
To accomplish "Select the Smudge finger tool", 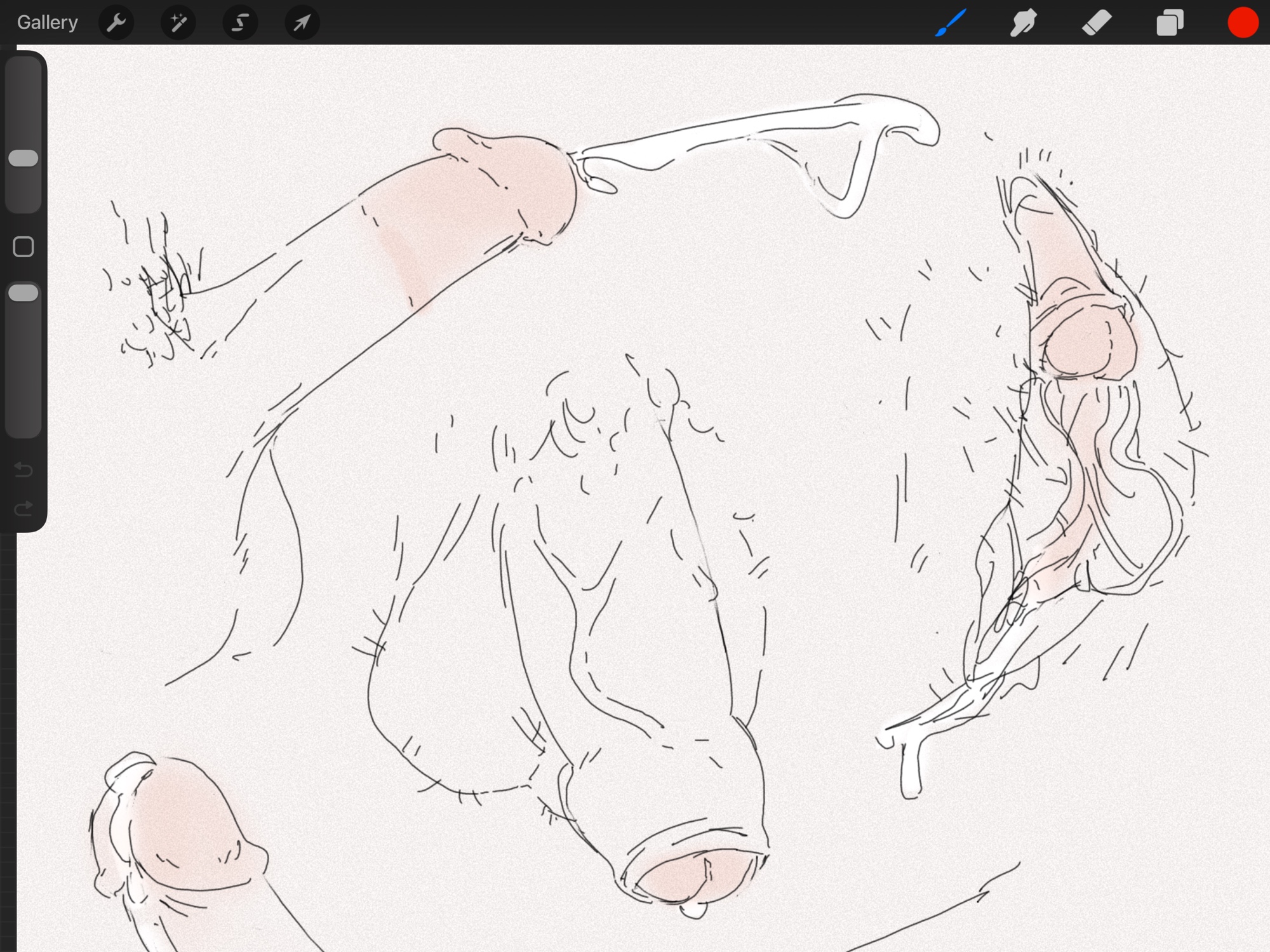I will (x=1024, y=23).
